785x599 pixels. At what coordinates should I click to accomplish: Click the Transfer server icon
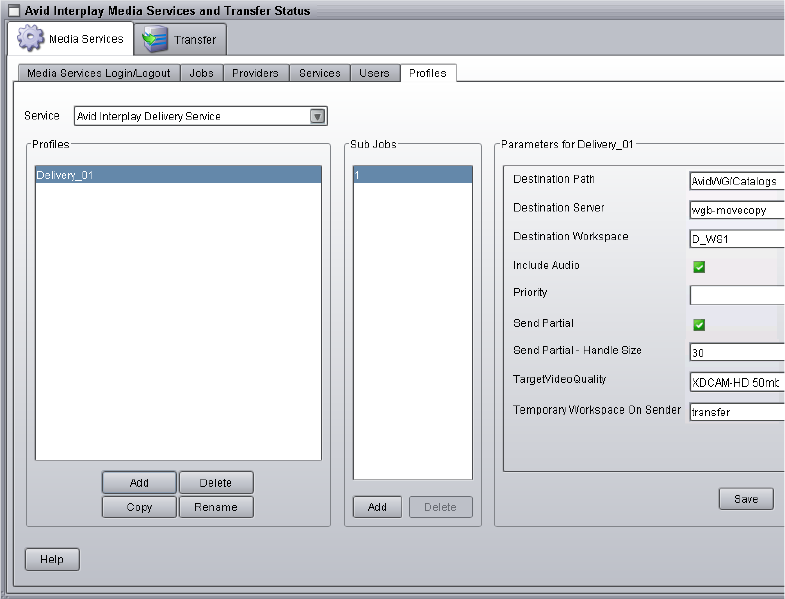(154, 39)
